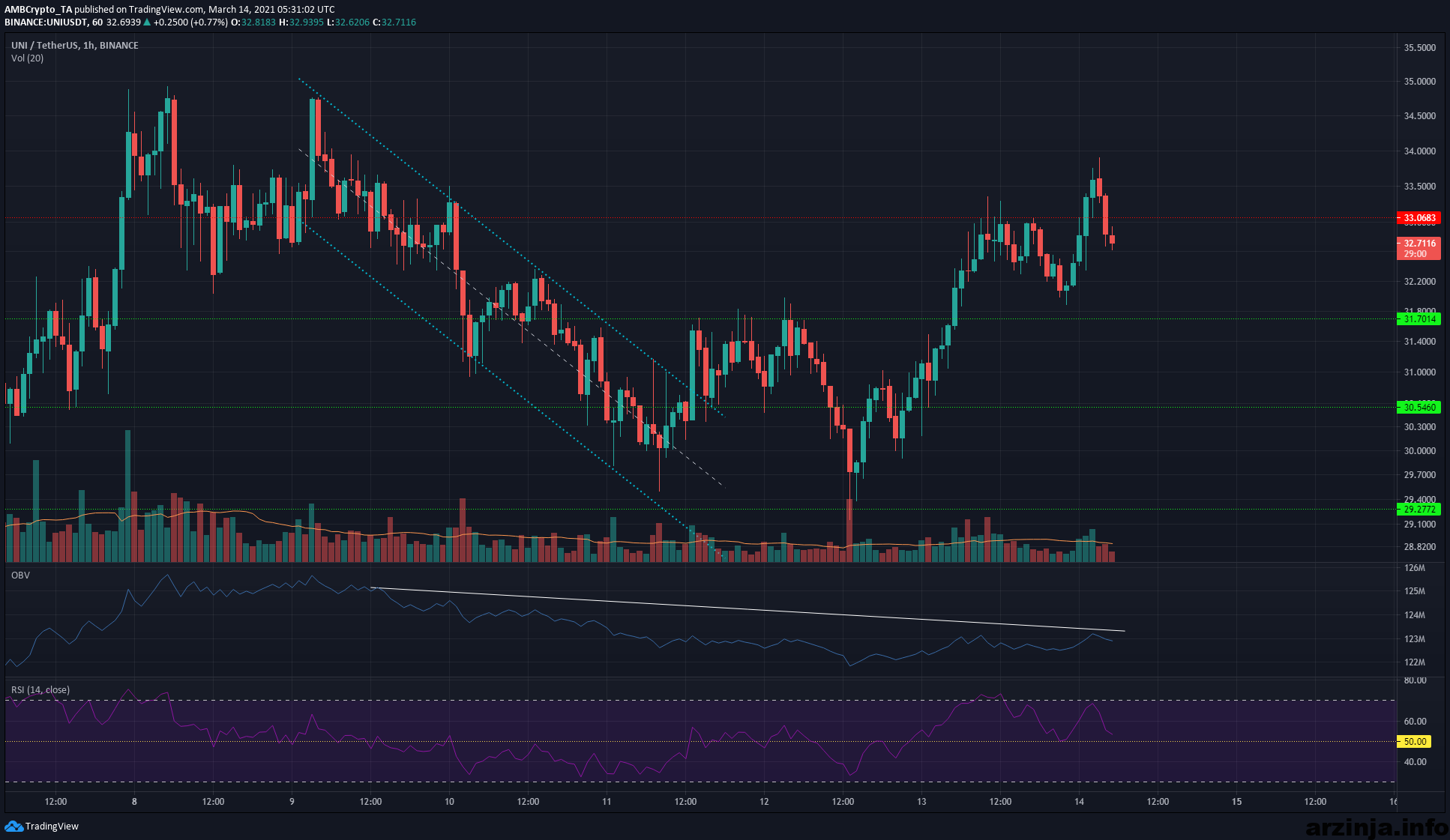Select the OBV indicator label
The height and width of the screenshot is (840, 1450).
coord(20,575)
